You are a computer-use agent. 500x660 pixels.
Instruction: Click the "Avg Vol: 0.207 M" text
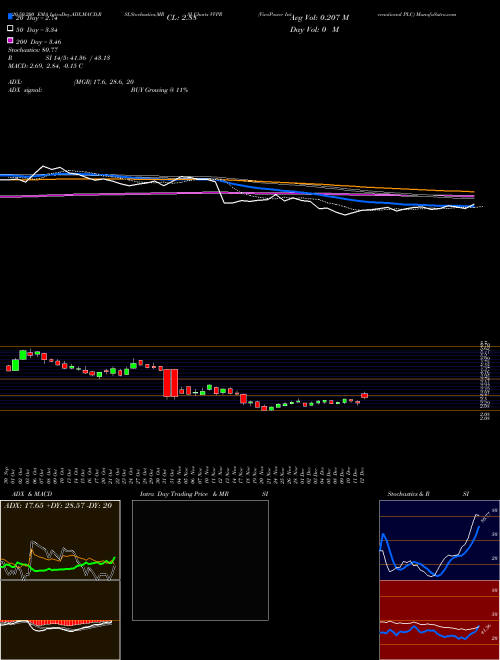(x=319, y=18)
